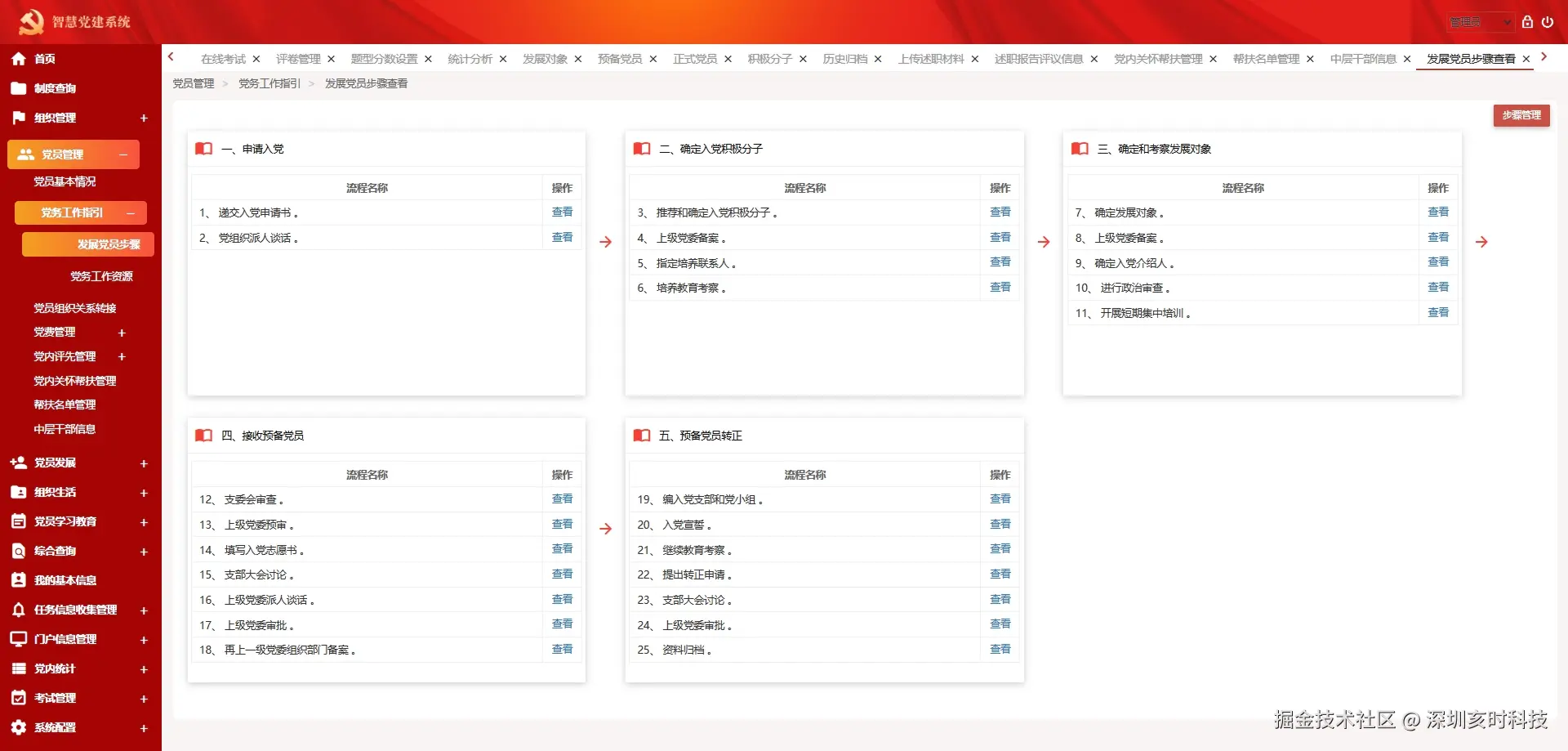Expand the 党员学习教育 menu plus sign
1568x751 pixels.
[x=144, y=522]
